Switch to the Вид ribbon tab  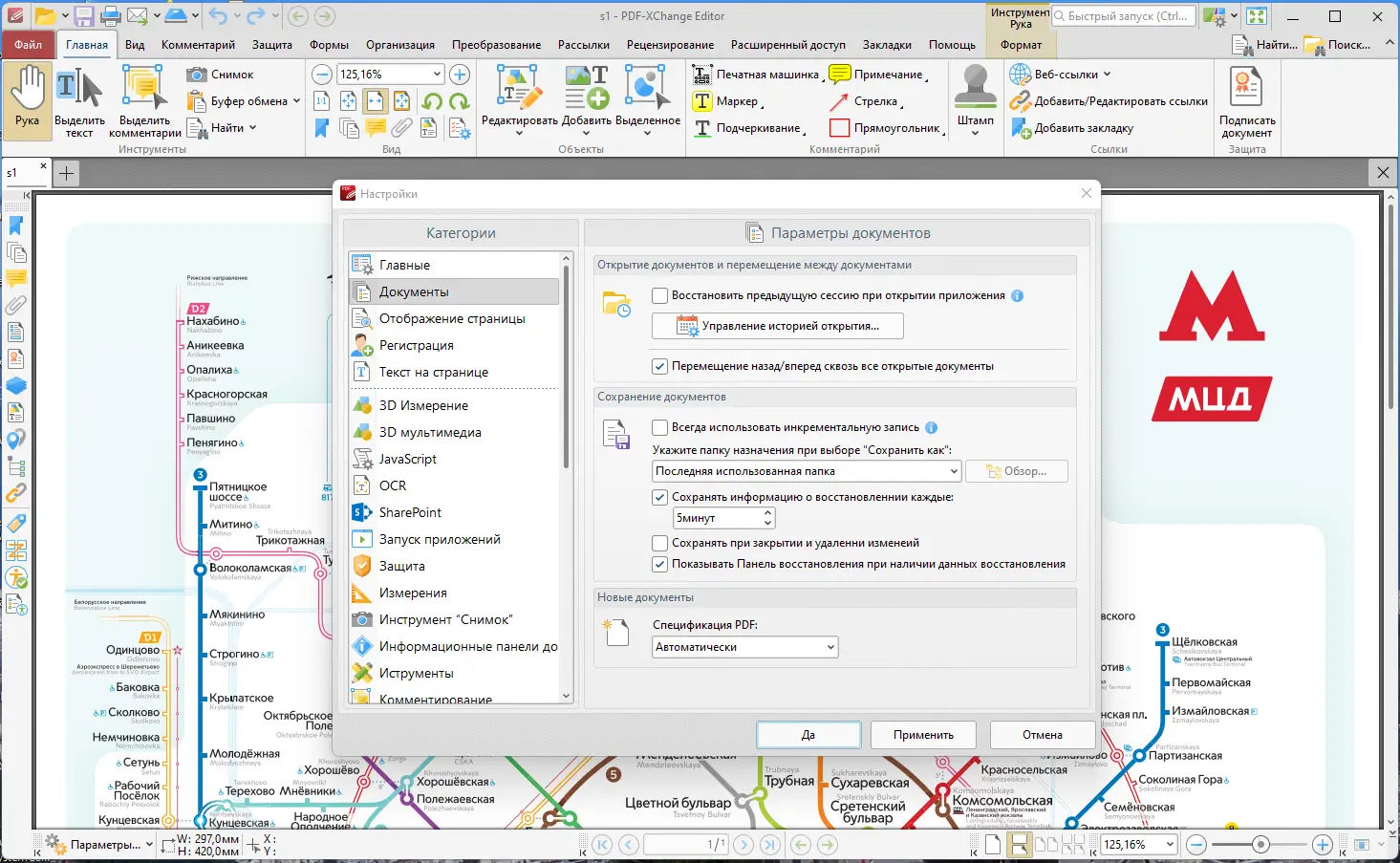(135, 45)
